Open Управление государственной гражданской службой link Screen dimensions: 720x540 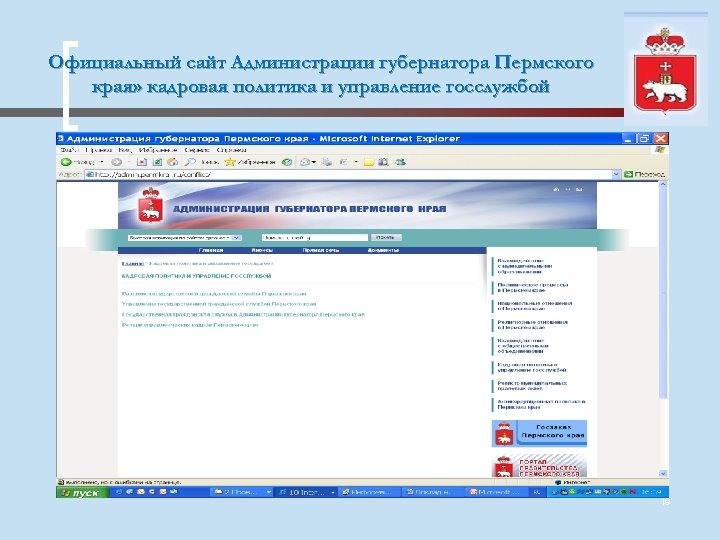coord(219,304)
